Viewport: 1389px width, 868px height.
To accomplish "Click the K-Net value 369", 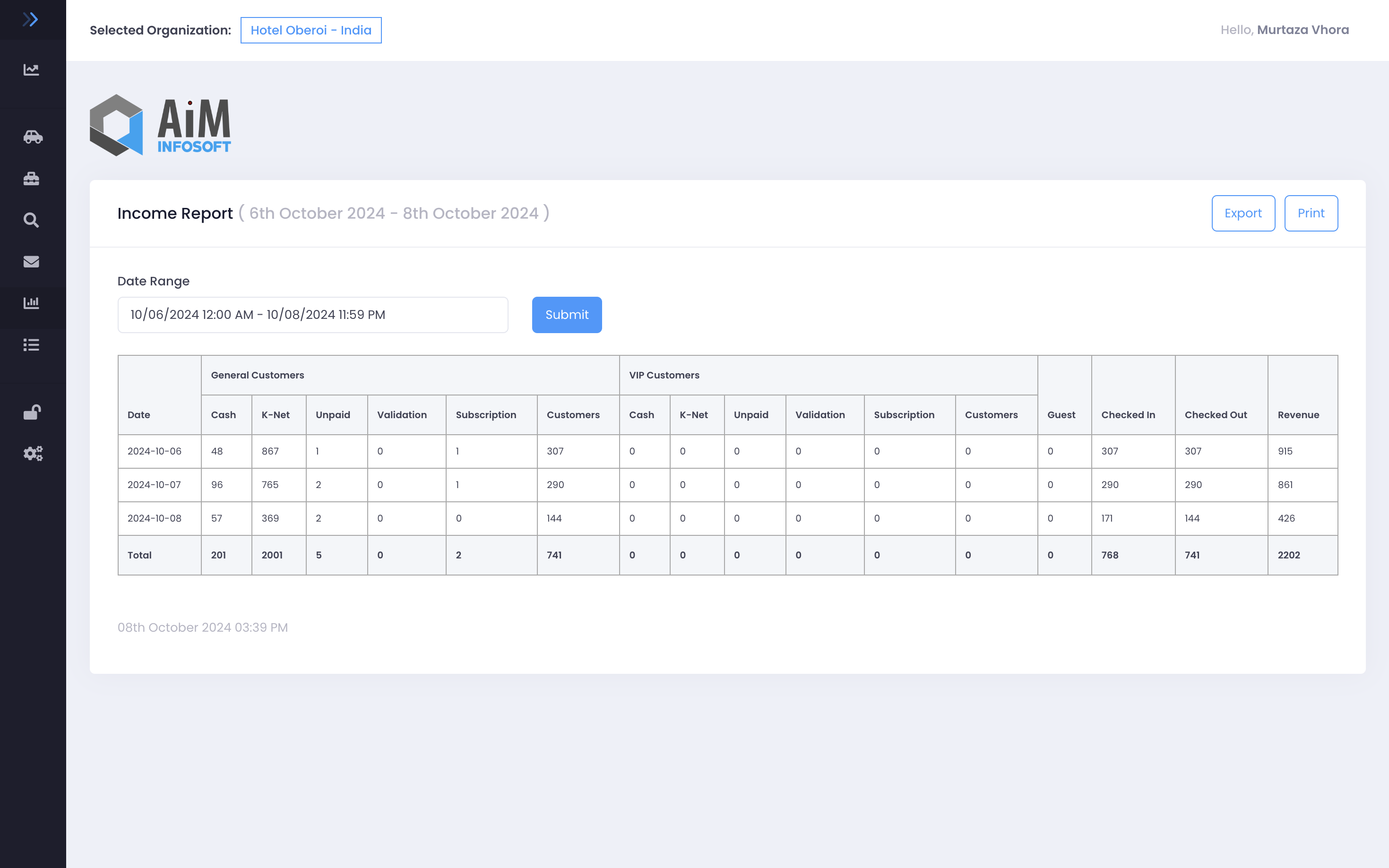I will [x=270, y=518].
